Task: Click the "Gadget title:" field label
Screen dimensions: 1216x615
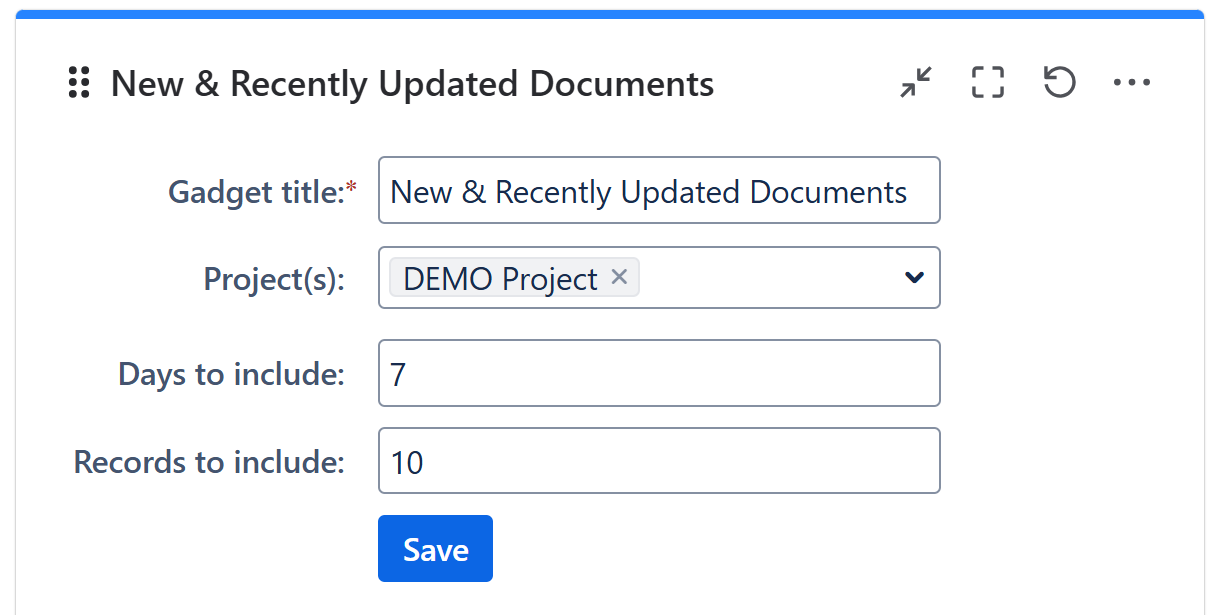Action: click(256, 191)
